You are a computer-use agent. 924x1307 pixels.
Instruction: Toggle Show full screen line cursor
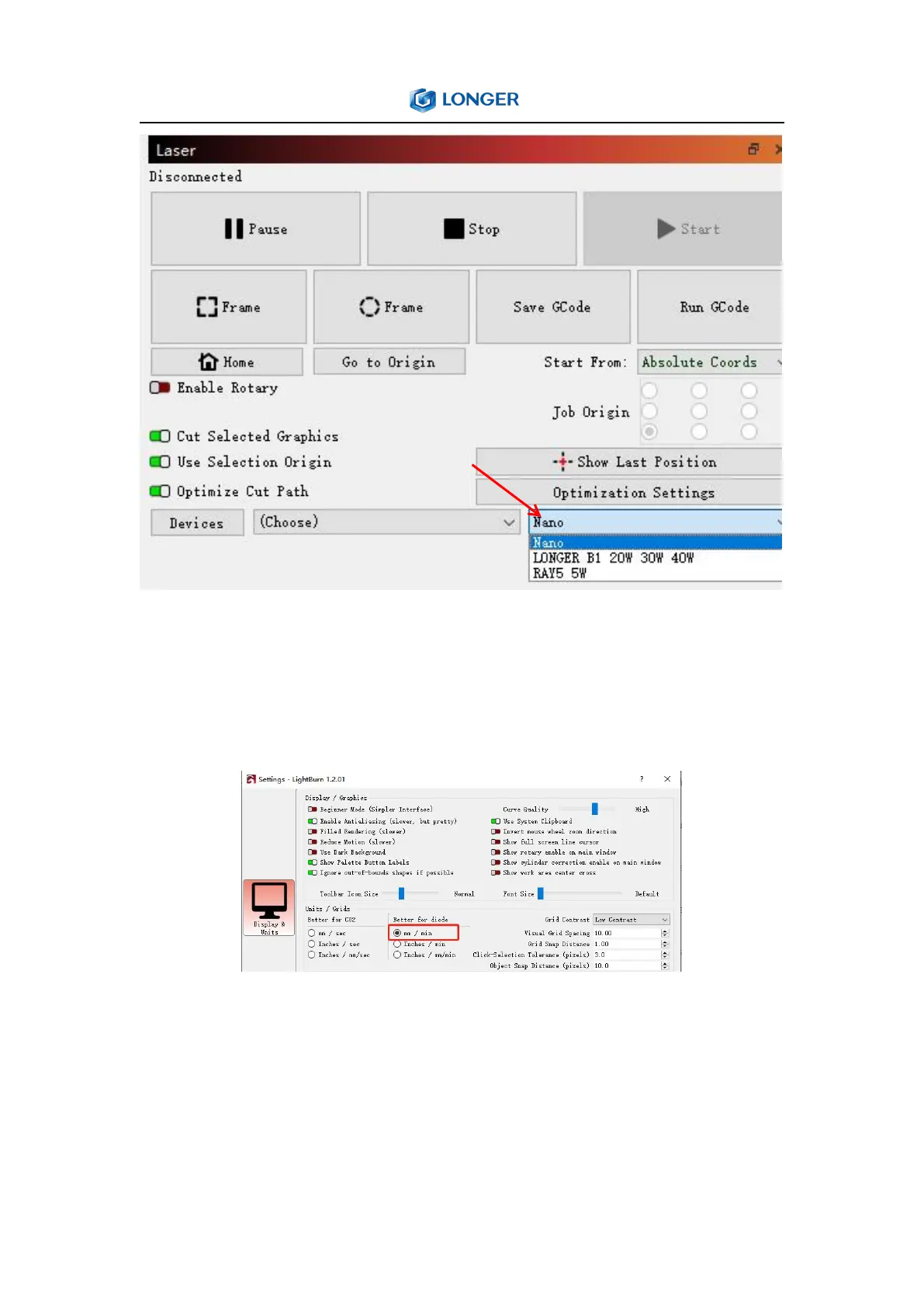(x=495, y=841)
